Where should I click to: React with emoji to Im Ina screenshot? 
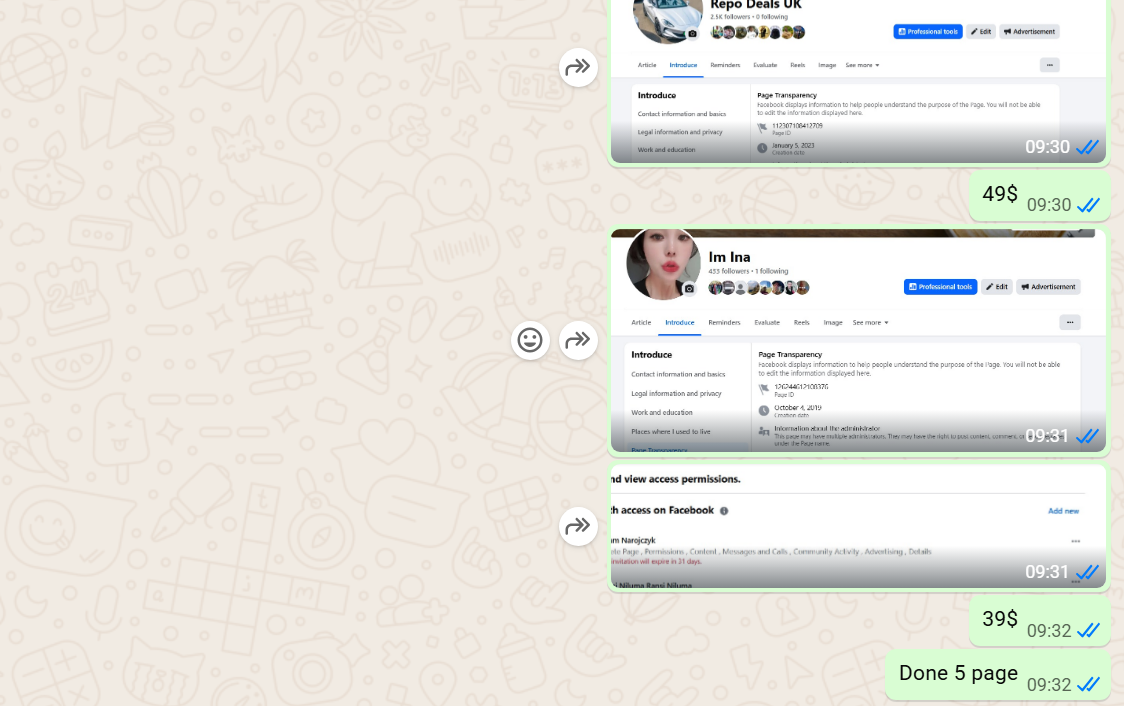[x=530, y=340]
